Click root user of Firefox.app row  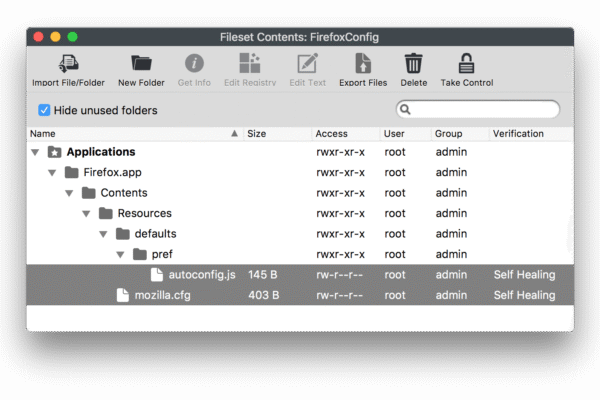pos(395,173)
